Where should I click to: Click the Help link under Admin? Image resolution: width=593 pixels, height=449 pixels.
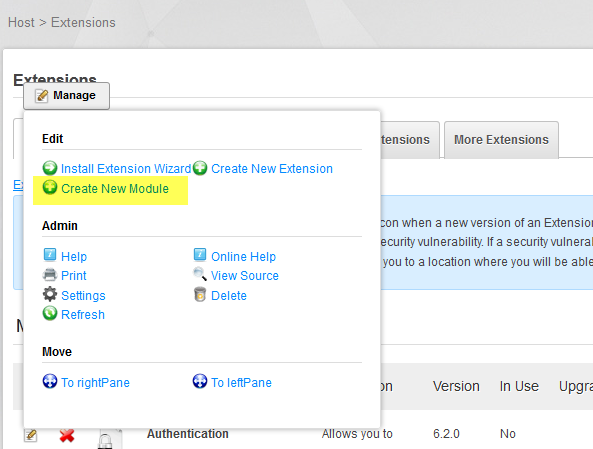coord(74,256)
